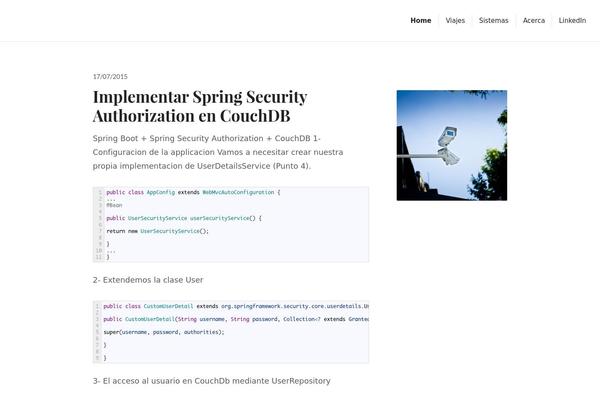Click the "@Bean" annotation line
The image size is (600, 400).
(114, 205)
